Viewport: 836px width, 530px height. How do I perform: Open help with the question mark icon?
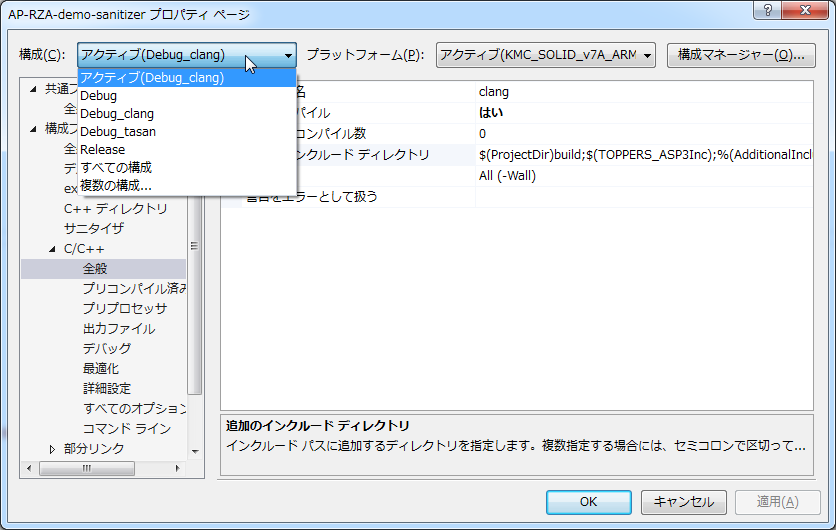pyautogui.click(x=765, y=10)
